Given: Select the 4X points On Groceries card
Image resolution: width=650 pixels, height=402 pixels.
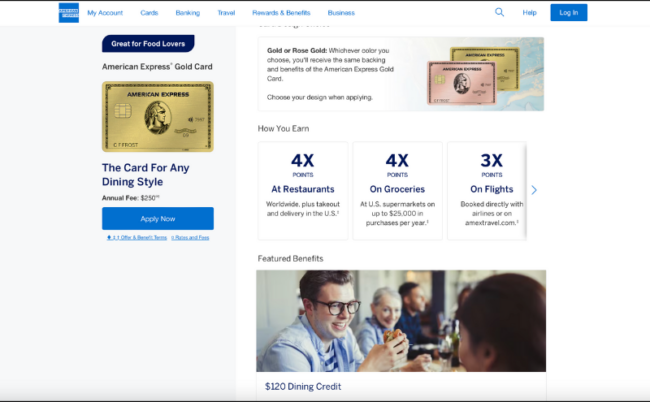Looking at the screenshot, I should point(397,190).
